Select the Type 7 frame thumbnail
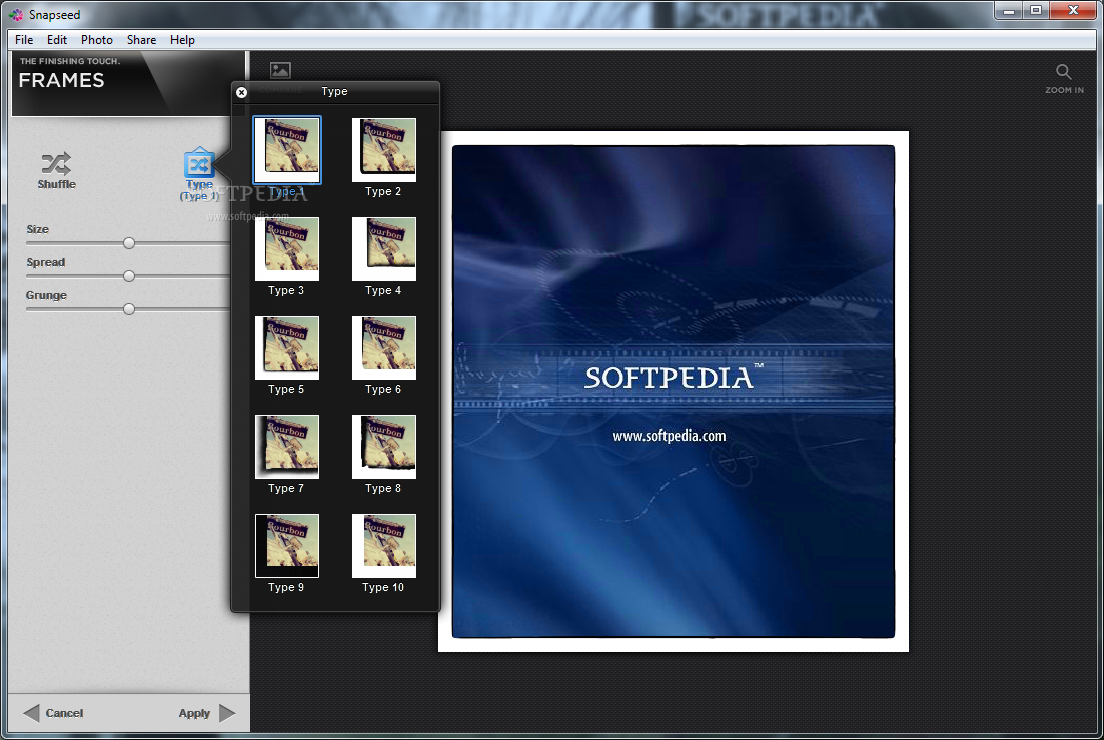This screenshot has height=740, width=1104. click(287, 447)
